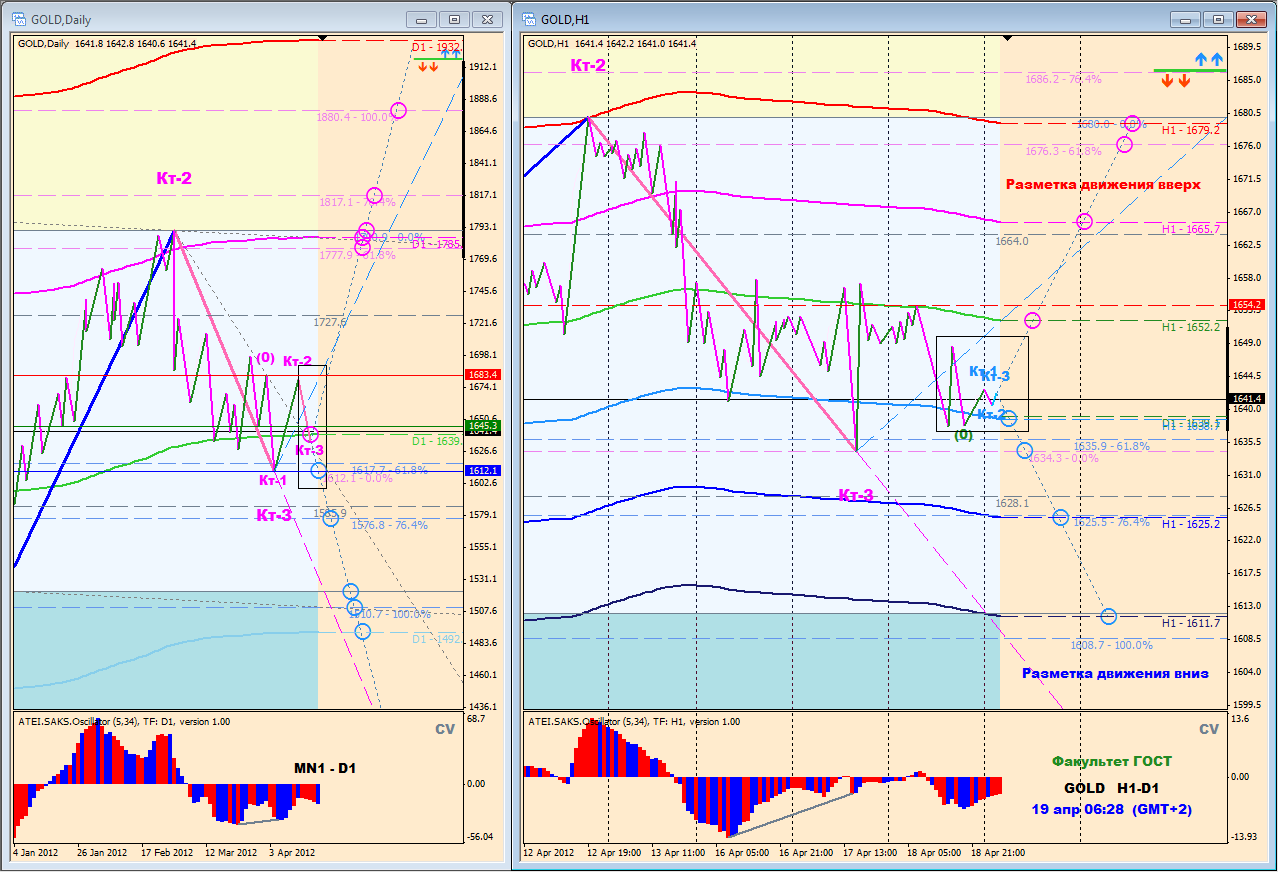1278x872 pixels.
Task: Click the red down arrows on Daily chart
Action: click(427, 67)
